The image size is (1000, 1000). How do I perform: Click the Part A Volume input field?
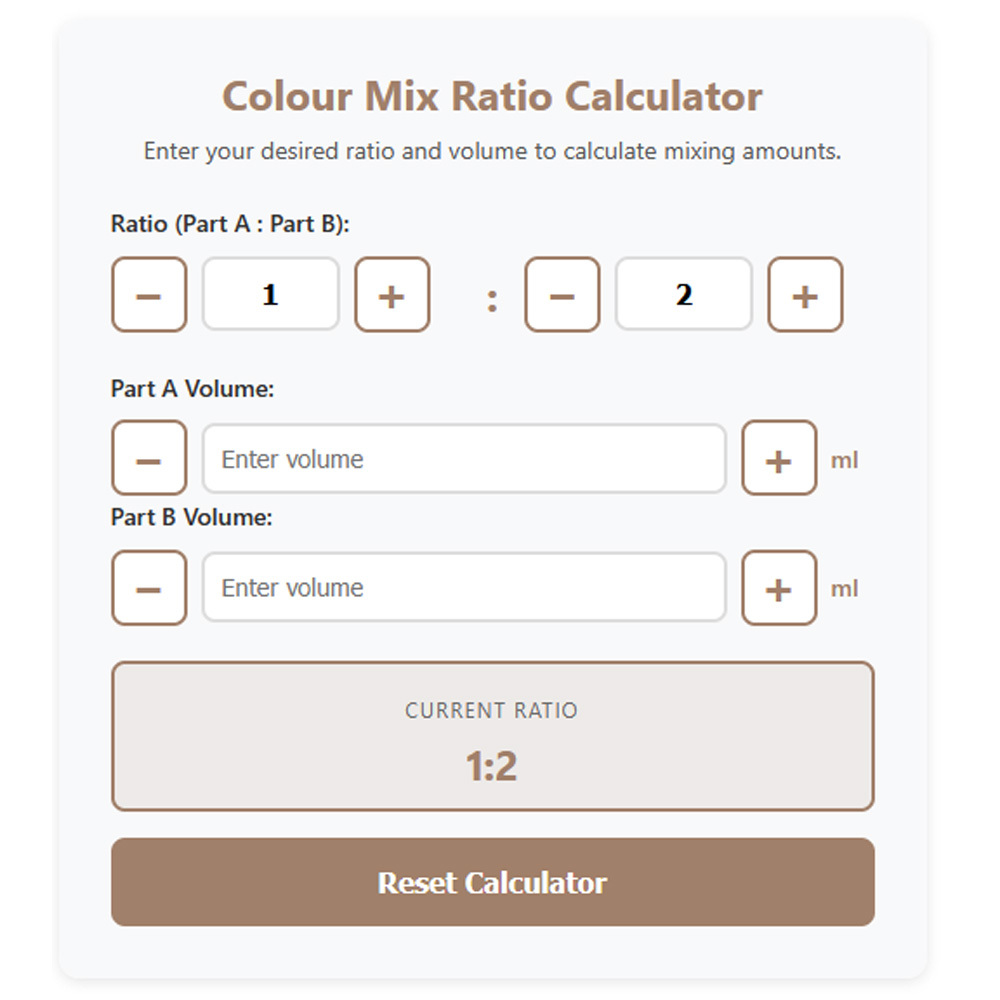tap(463, 459)
